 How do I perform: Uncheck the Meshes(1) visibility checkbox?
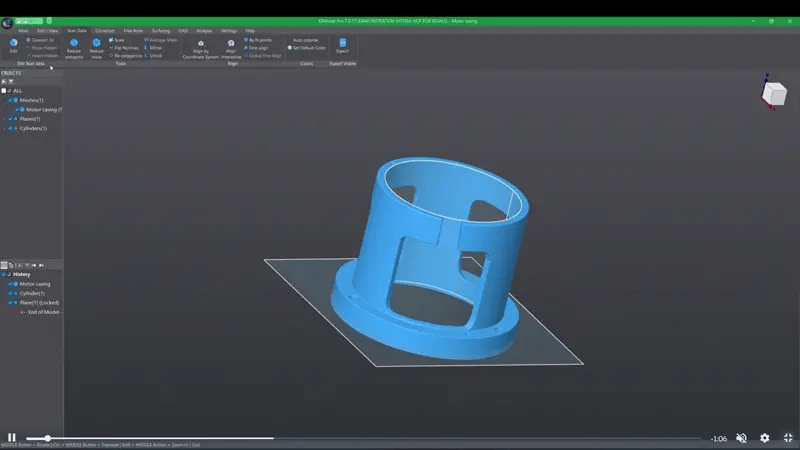[x=10, y=100]
